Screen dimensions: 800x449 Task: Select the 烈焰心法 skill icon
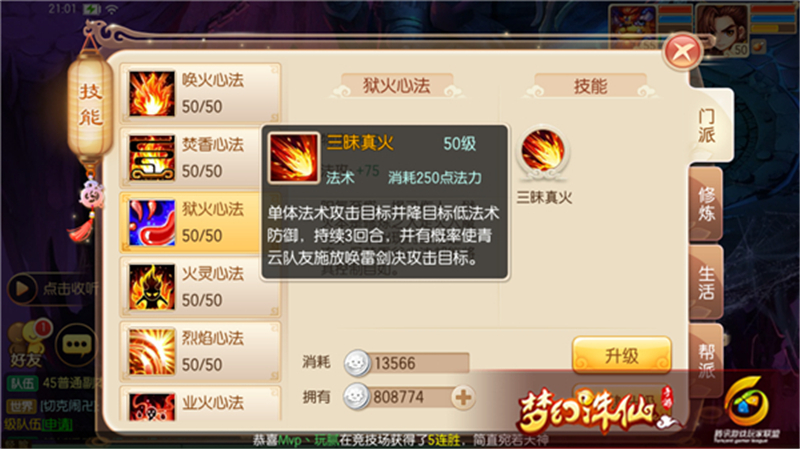pyautogui.click(x=152, y=352)
